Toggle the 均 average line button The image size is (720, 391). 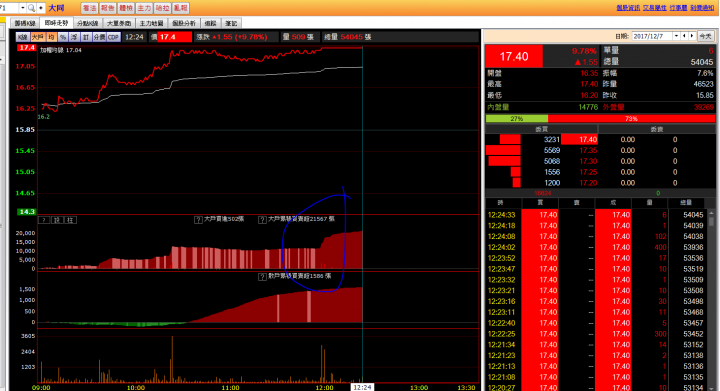point(51,37)
